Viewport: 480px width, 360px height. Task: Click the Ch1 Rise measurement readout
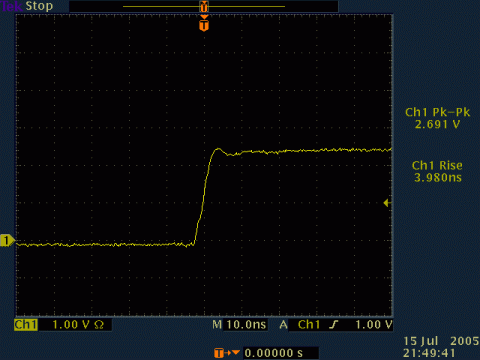pos(437,171)
